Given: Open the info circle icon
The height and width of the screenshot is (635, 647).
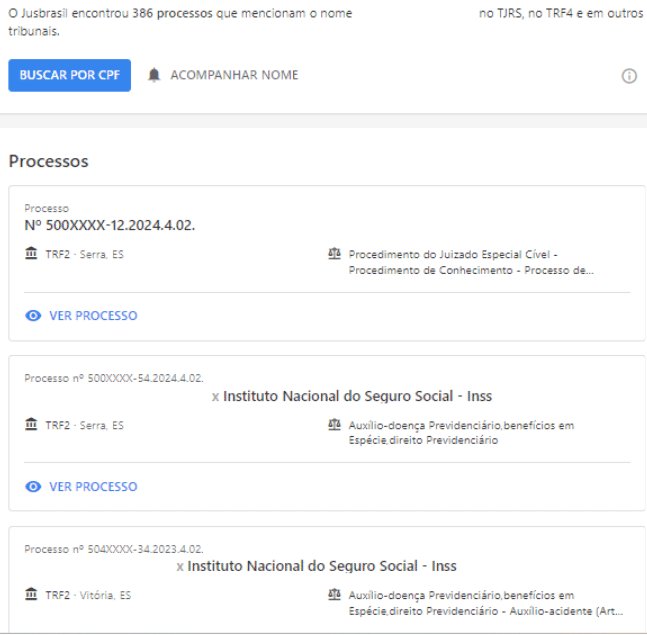Looking at the screenshot, I should 629,76.
